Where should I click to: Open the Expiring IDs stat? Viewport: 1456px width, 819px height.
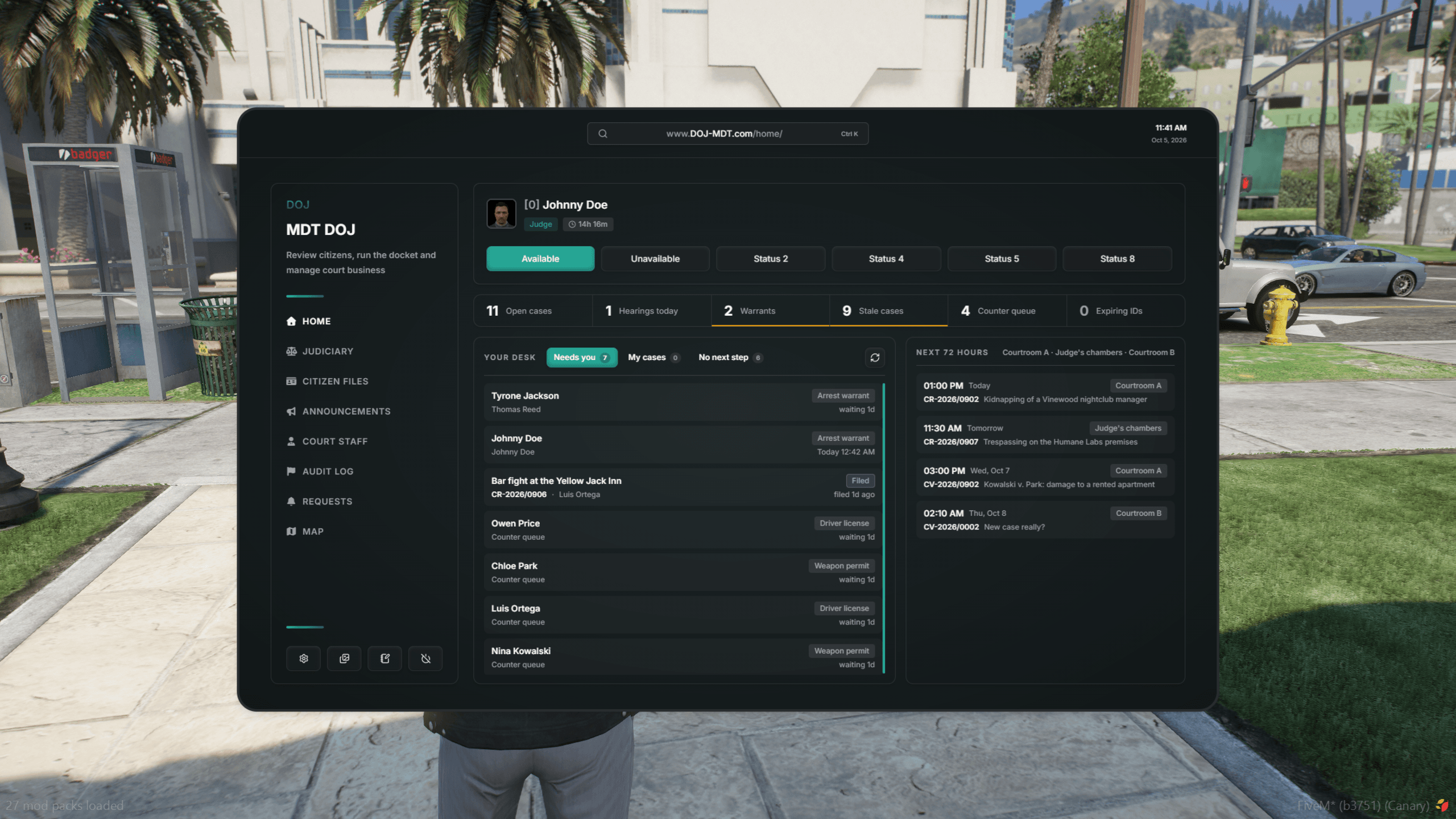1126,311
